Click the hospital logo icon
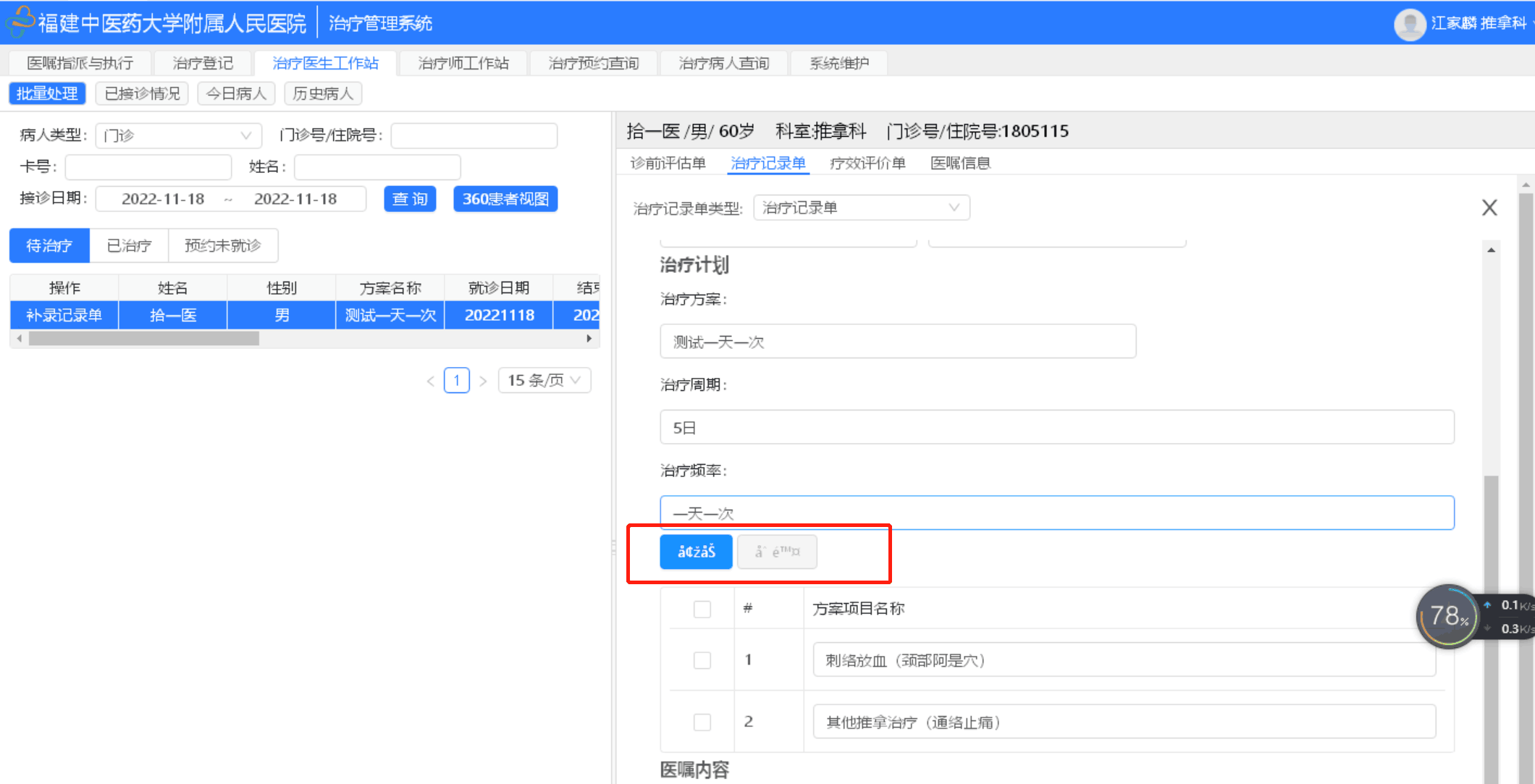Viewport: 1535px width, 784px height. [20, 22]
